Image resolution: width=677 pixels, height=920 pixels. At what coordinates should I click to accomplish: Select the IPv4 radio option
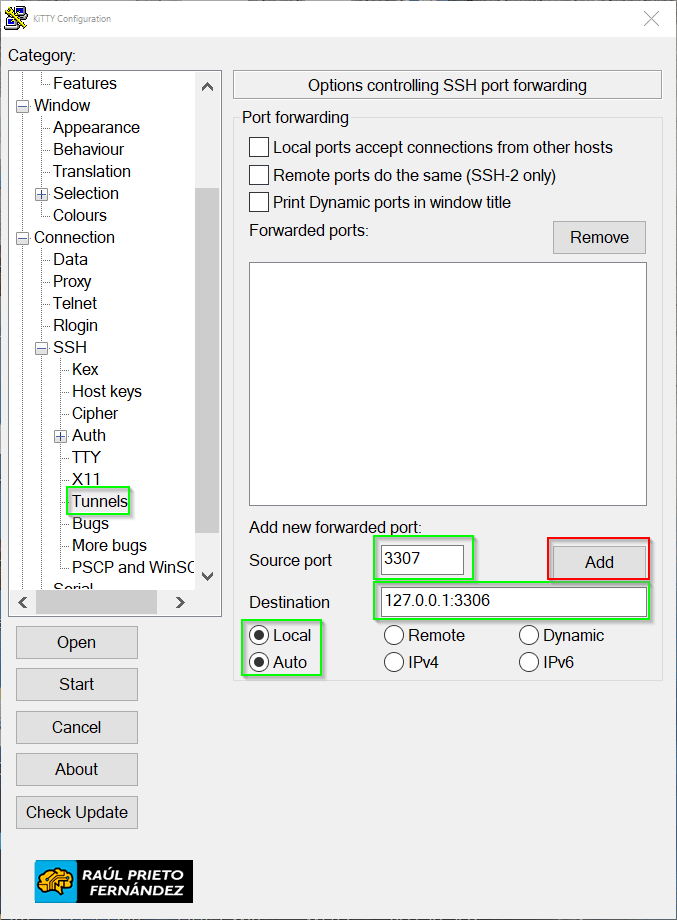(394, 662)
